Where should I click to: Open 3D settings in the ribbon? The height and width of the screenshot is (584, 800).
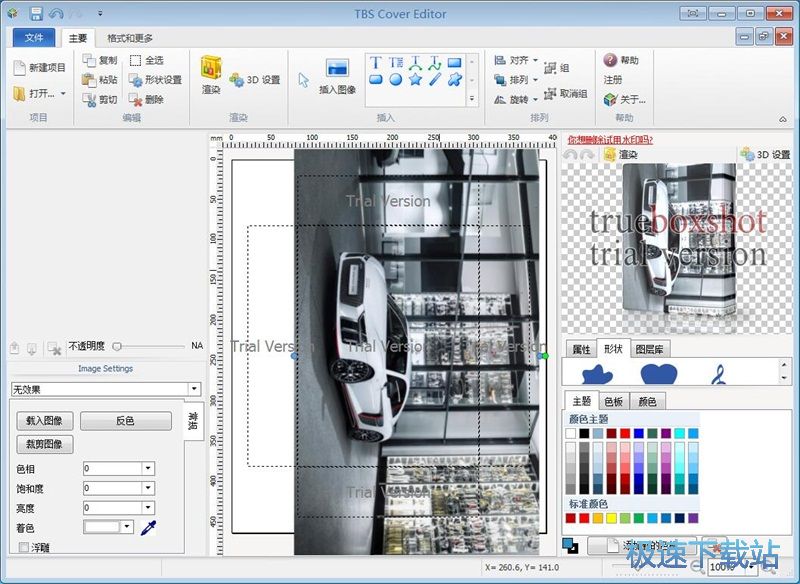[x=255, y=80]
